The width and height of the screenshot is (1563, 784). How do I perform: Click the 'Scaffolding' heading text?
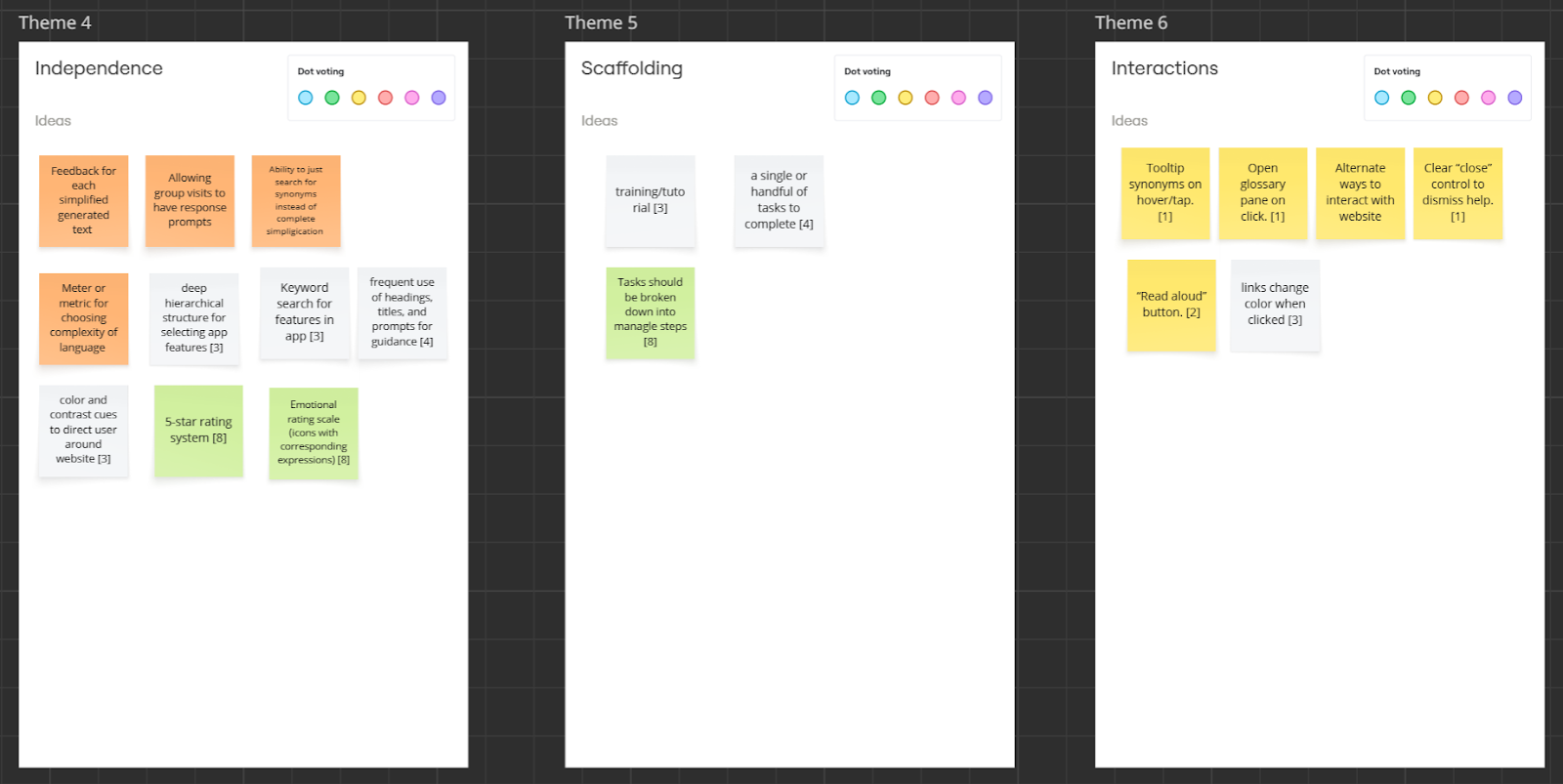[631, 68]
